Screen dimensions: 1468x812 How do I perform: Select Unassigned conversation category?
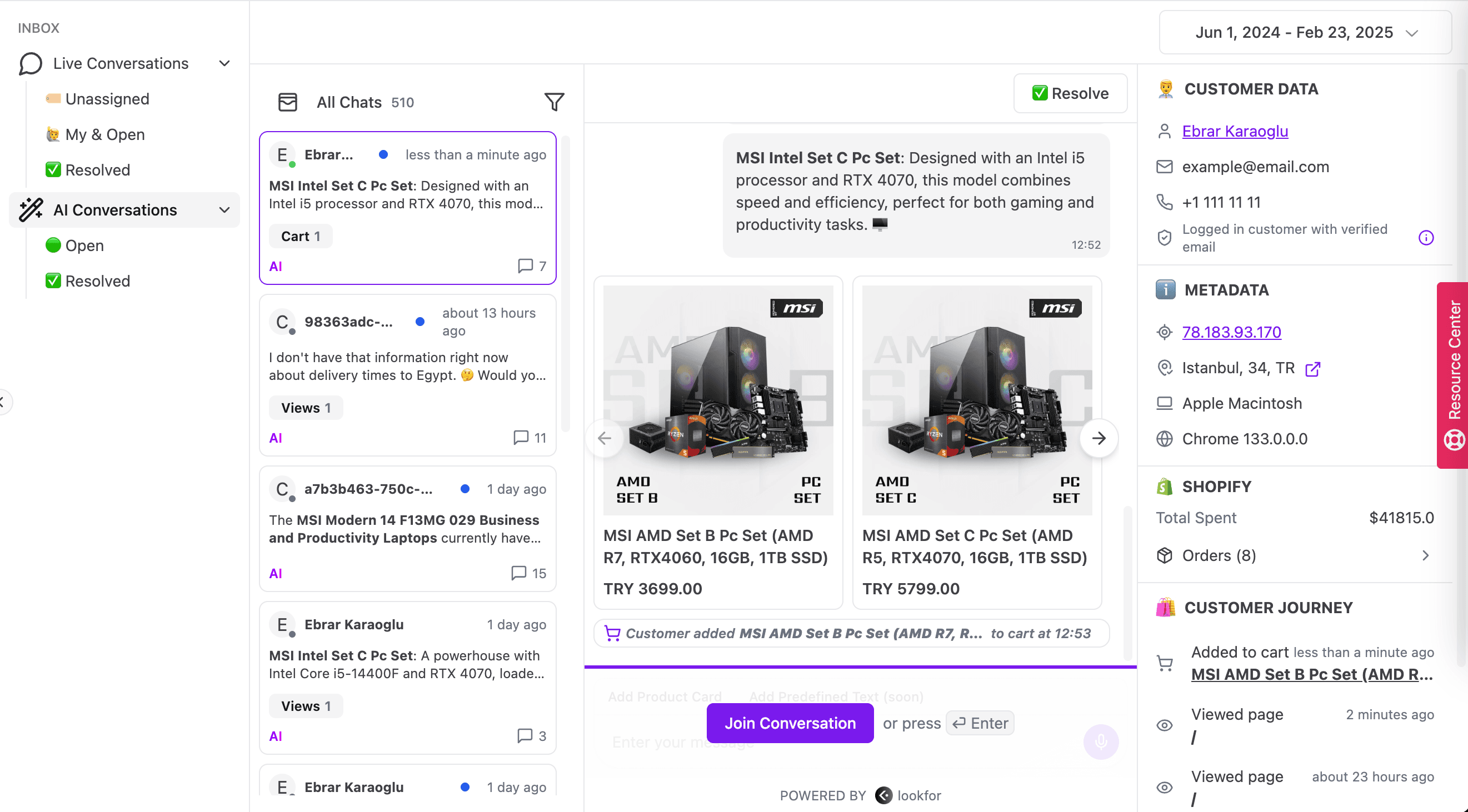click(x=107, y=98)
